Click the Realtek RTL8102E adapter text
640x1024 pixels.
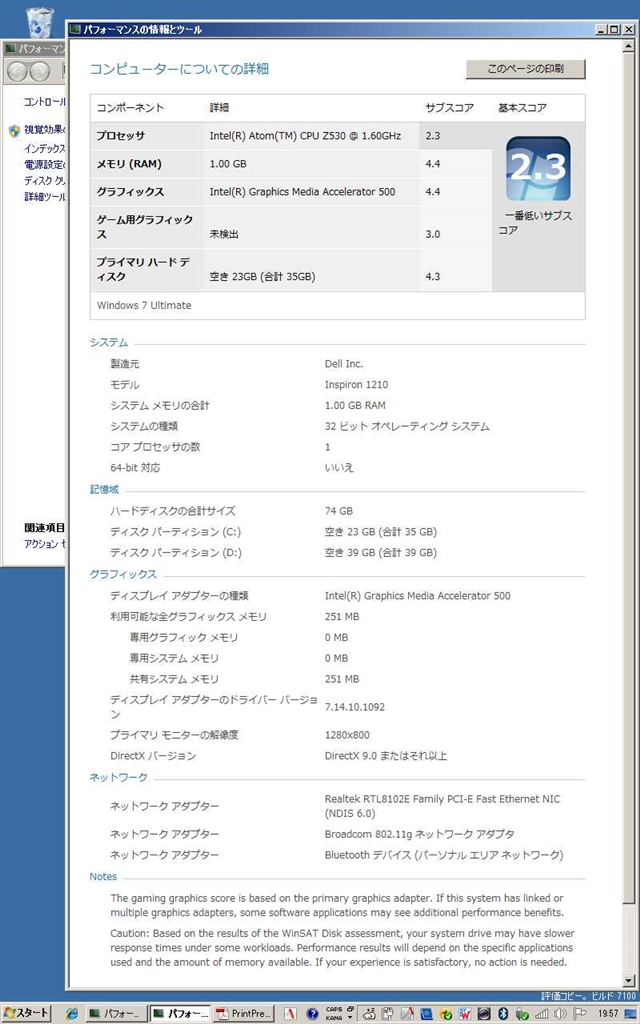[442, 806]
